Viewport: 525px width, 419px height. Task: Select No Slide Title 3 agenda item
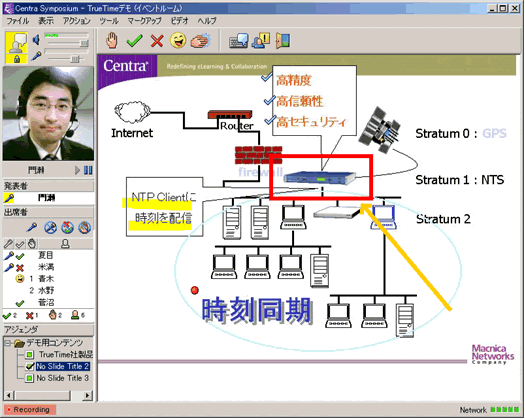tap(62, 378)
